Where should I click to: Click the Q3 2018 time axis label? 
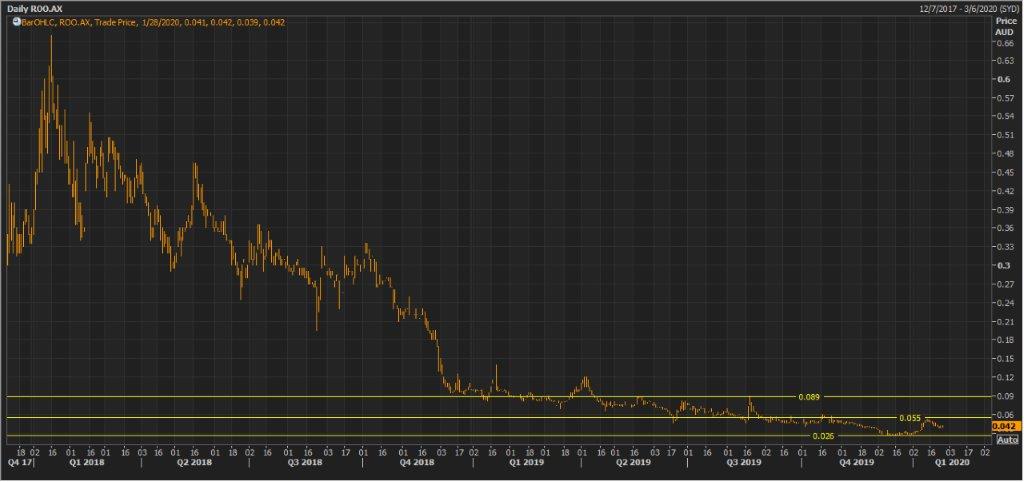point(304,463)
